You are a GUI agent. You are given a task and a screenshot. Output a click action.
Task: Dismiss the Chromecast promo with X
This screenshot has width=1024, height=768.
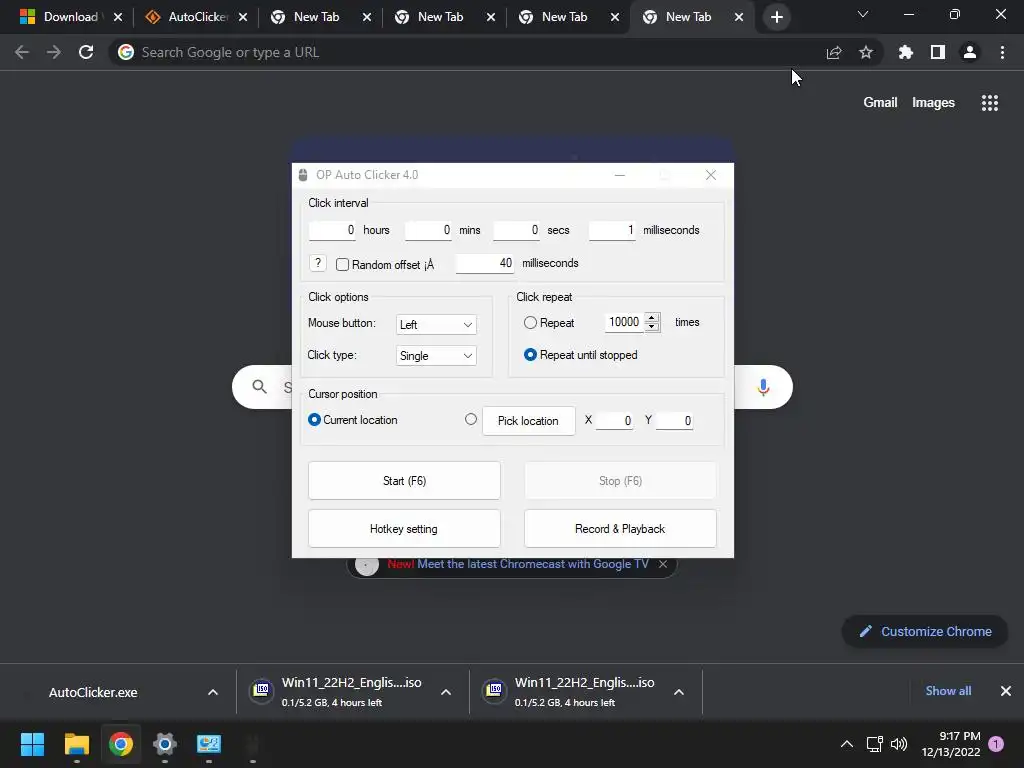pos(663,564)
